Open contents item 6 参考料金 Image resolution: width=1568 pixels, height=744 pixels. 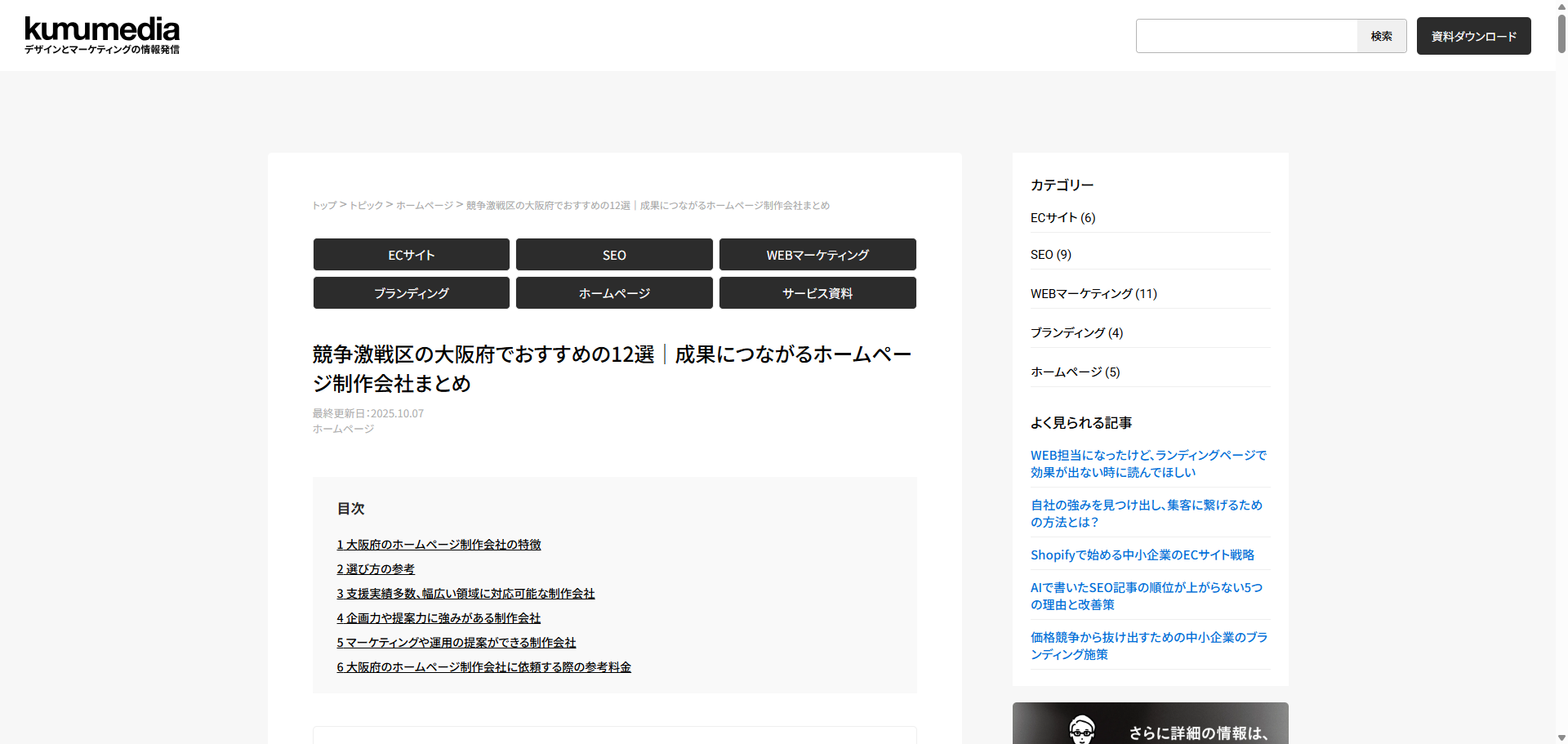(483, 667)
